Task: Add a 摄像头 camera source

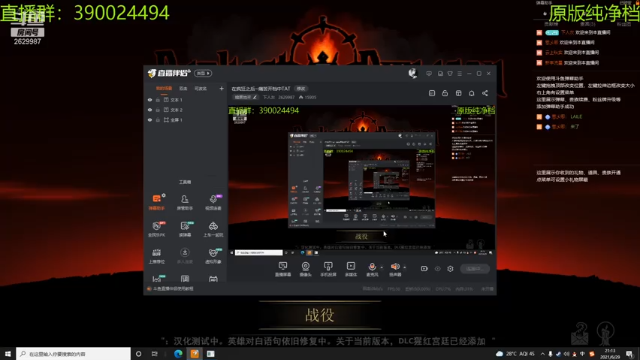Action: tap(305, 269)
